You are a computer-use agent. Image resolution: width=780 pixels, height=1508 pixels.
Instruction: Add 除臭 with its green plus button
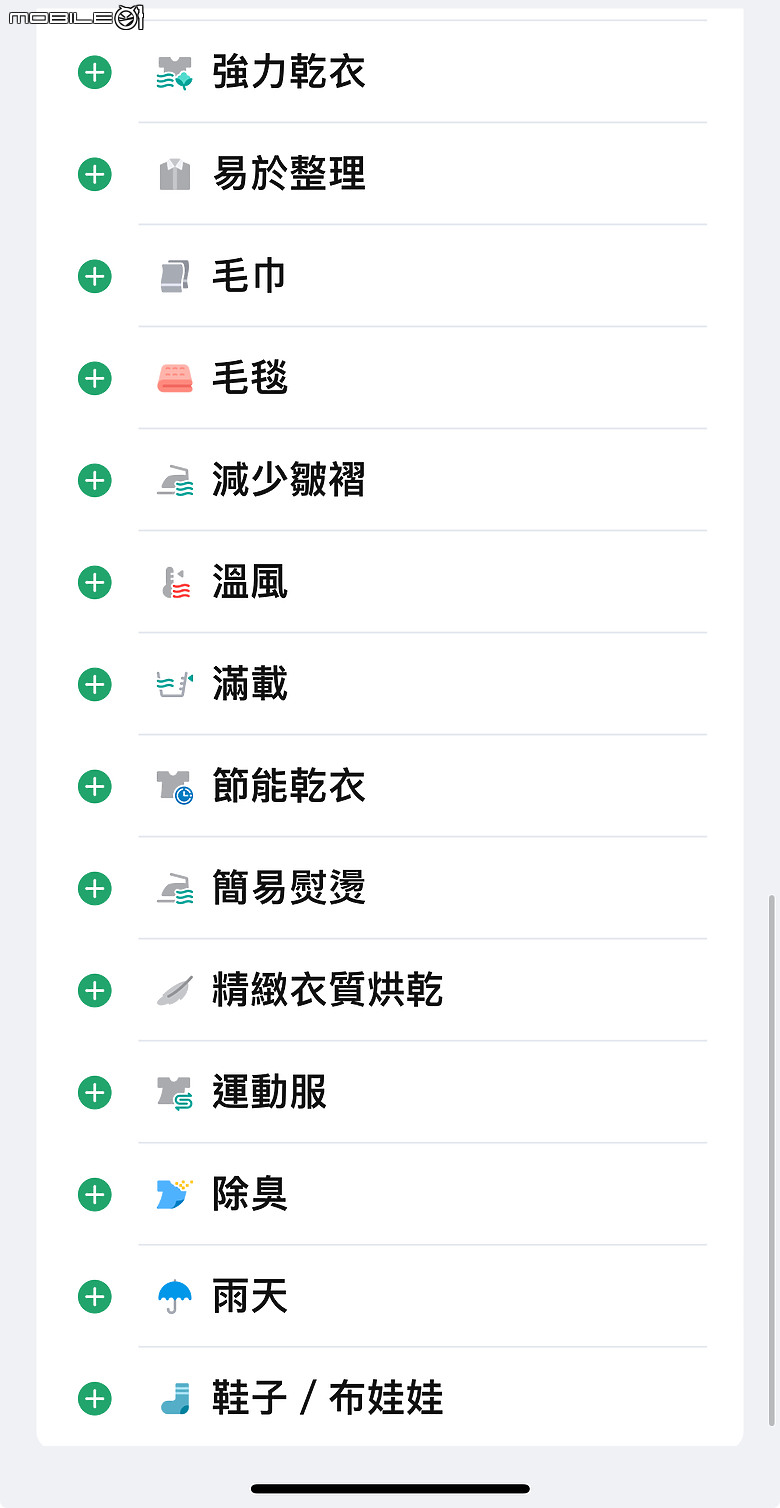pos(95,1195)
